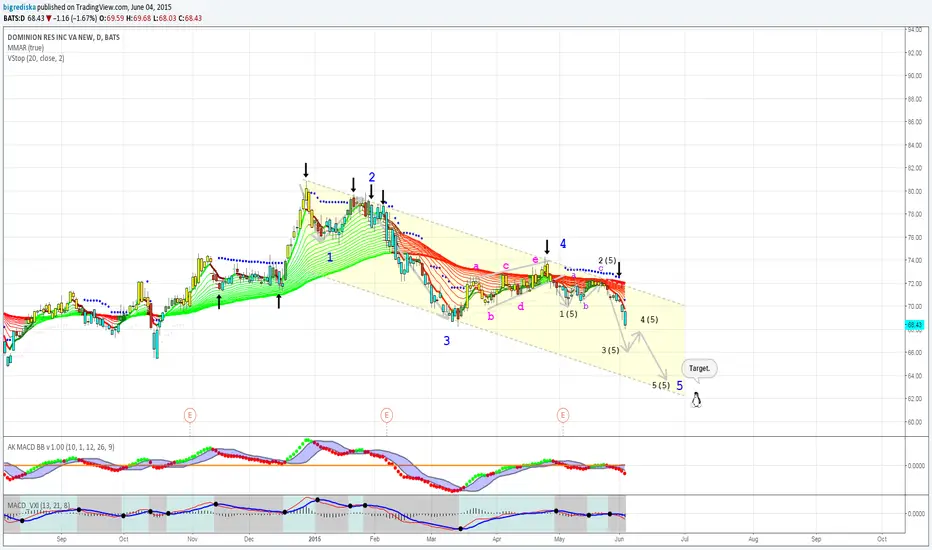932x550 pixels.
Task: Click the Feb label on the time axis
Action: click(x=374, y=539)
